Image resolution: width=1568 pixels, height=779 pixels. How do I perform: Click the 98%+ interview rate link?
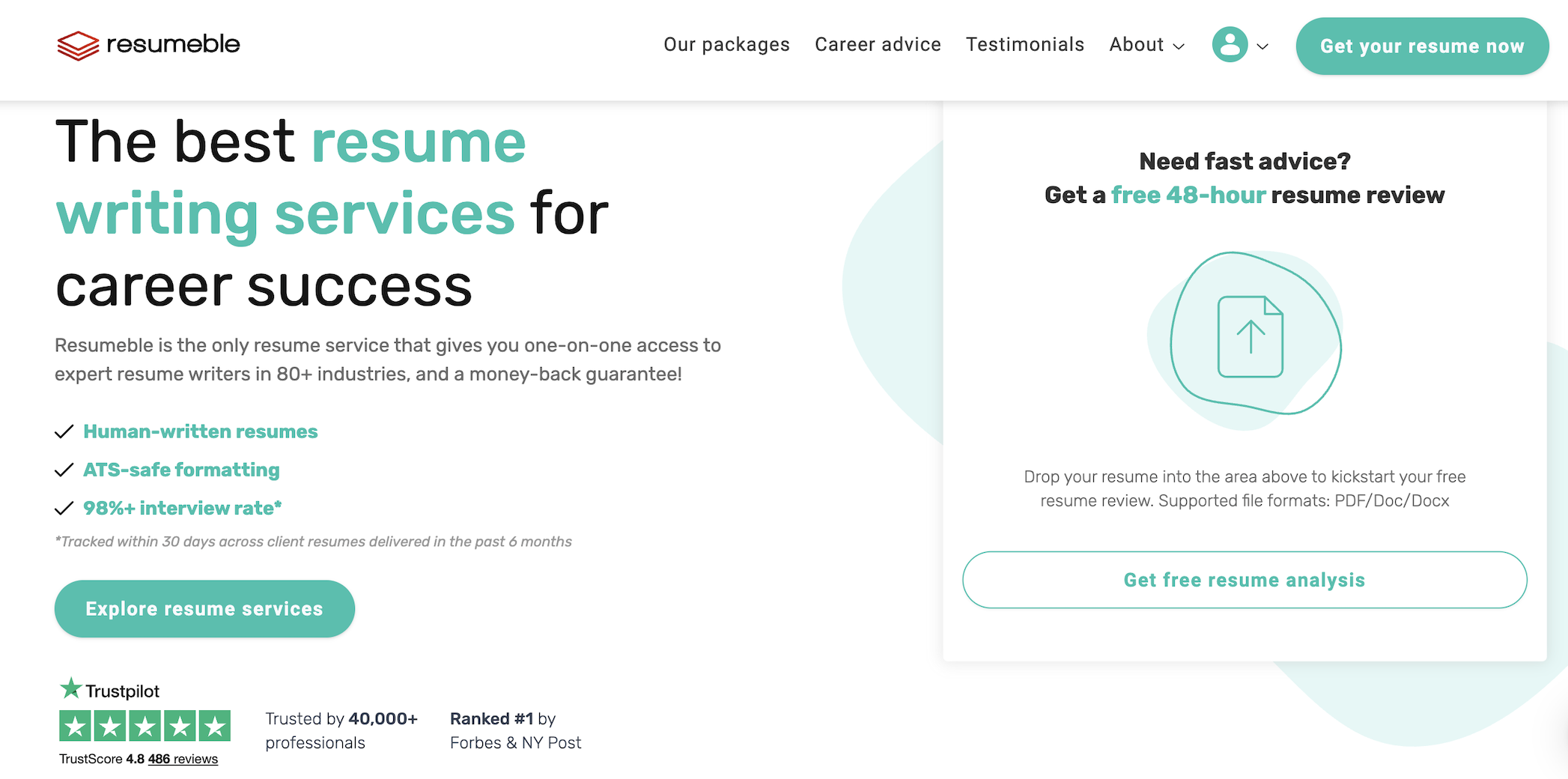tap(181, 508)
